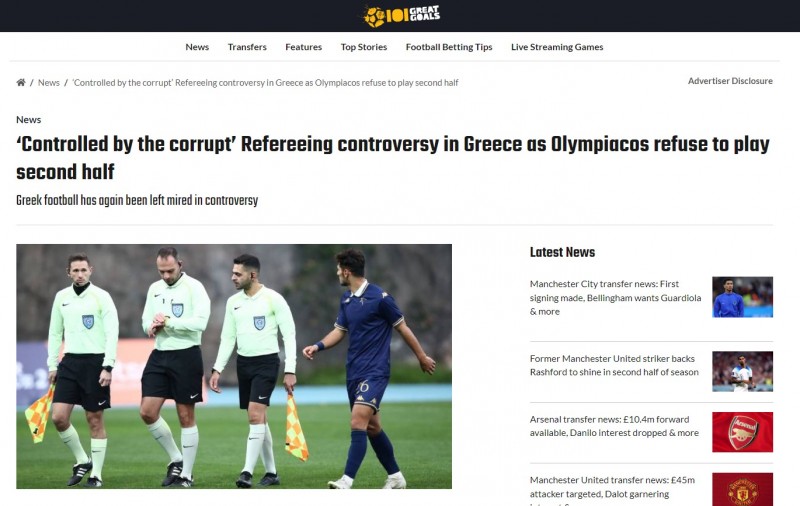The width and height of the screenshot is (800, 506).
Task: Go to the home breadcrumb icon
Action: point(21,83)
